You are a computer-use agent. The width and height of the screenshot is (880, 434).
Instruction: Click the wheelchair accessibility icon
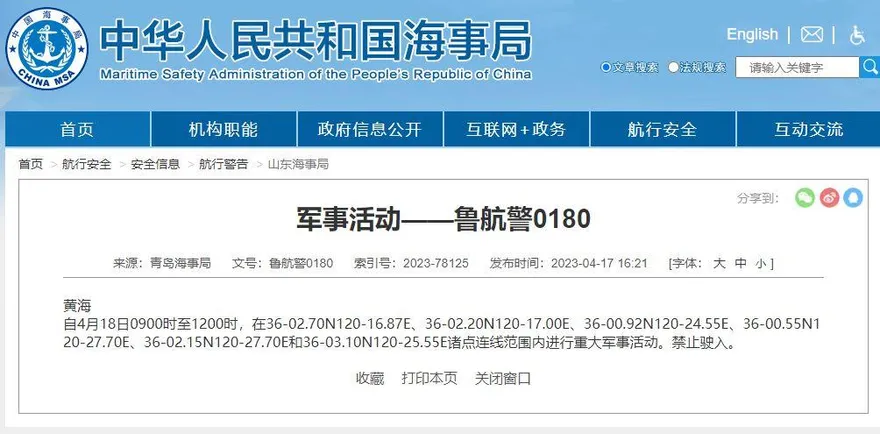pyautogui.click(x=857, y=35)
